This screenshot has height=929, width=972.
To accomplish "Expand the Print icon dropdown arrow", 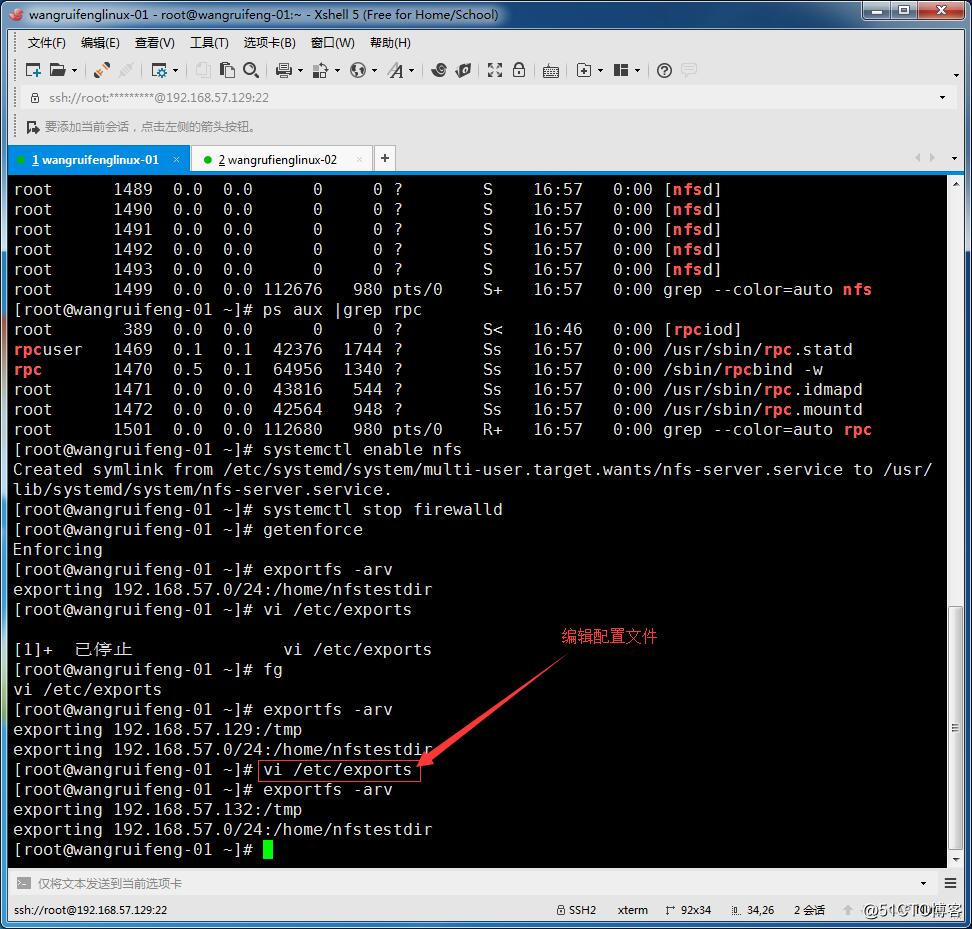I will click(300, 71).
